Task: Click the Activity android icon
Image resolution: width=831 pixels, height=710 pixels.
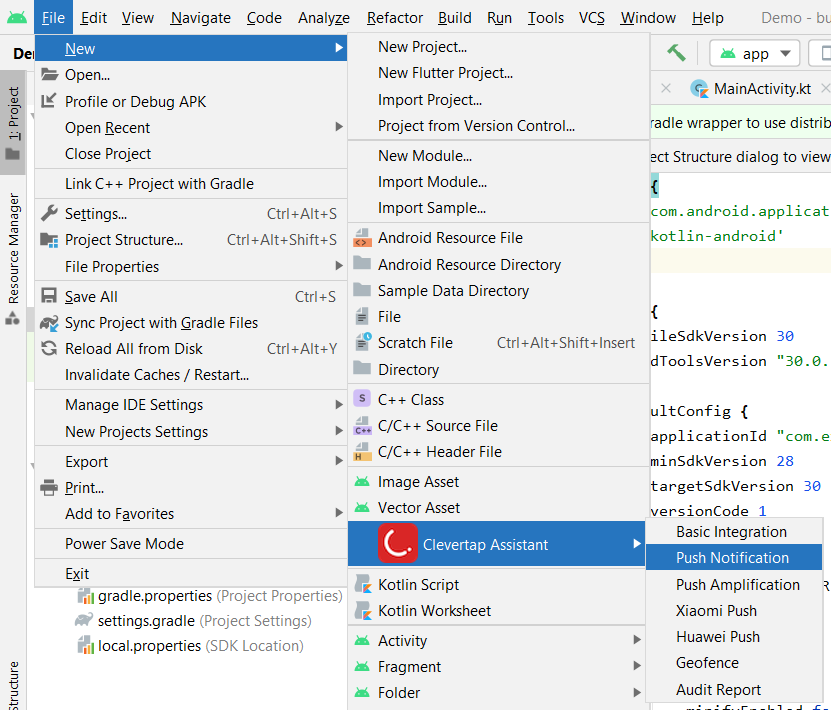Action: pos(362,640)
